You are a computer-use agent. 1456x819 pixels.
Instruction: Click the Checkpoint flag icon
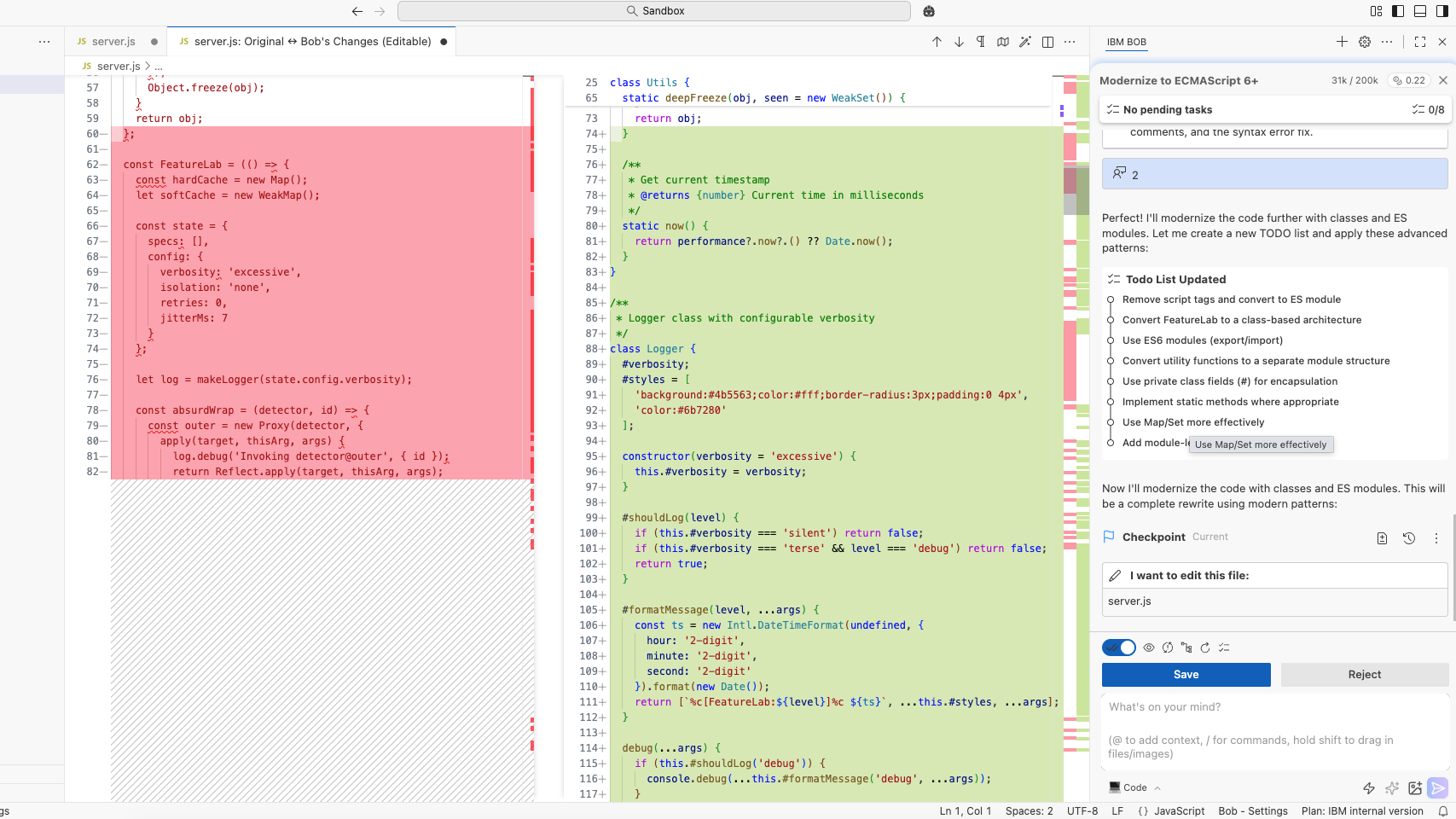tap(1109, 537)
